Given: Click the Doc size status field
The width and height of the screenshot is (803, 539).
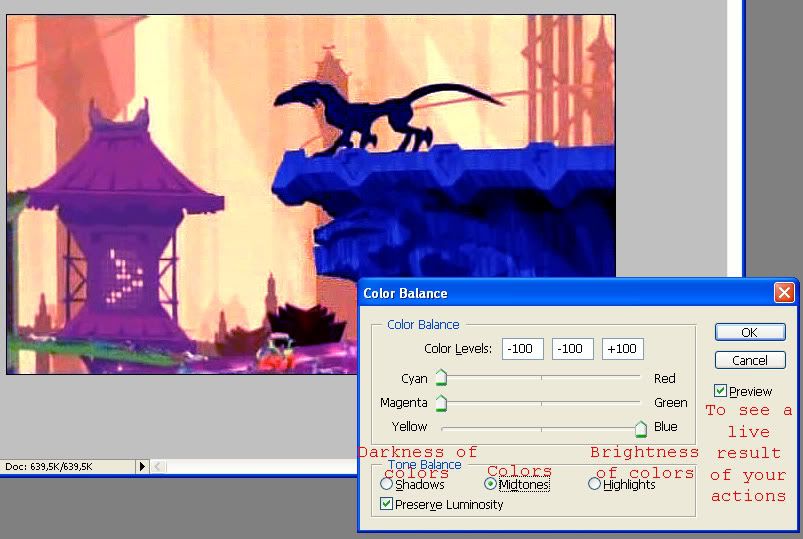Looking at the screenshot, I should (68, 466).
